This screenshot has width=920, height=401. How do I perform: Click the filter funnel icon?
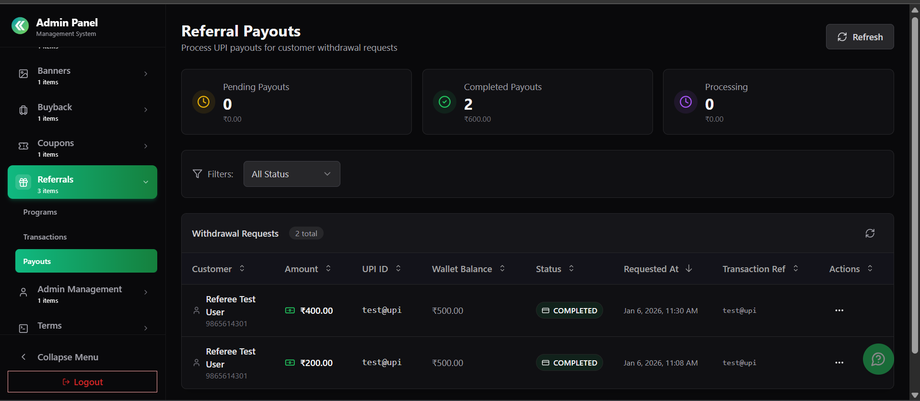[x=197, y=174]
